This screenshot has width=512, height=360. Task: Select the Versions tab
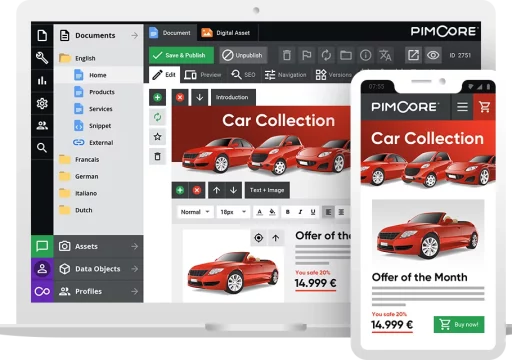333,75
